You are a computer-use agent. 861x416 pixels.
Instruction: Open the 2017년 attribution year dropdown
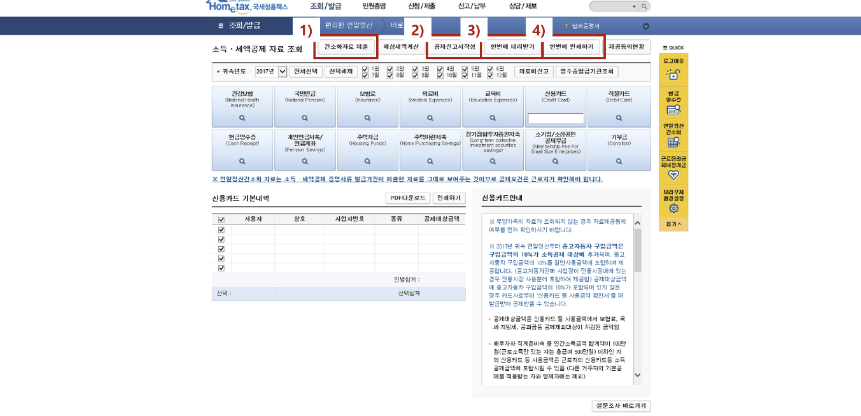tap(271, 71)
